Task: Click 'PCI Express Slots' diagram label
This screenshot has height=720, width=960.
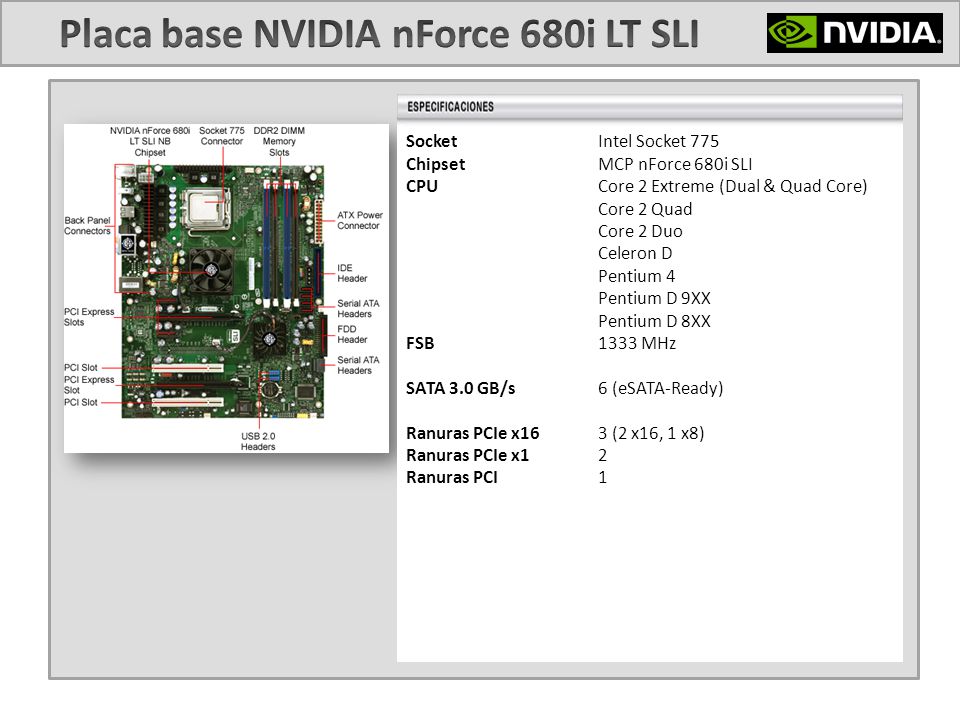Action: (89, 317)
